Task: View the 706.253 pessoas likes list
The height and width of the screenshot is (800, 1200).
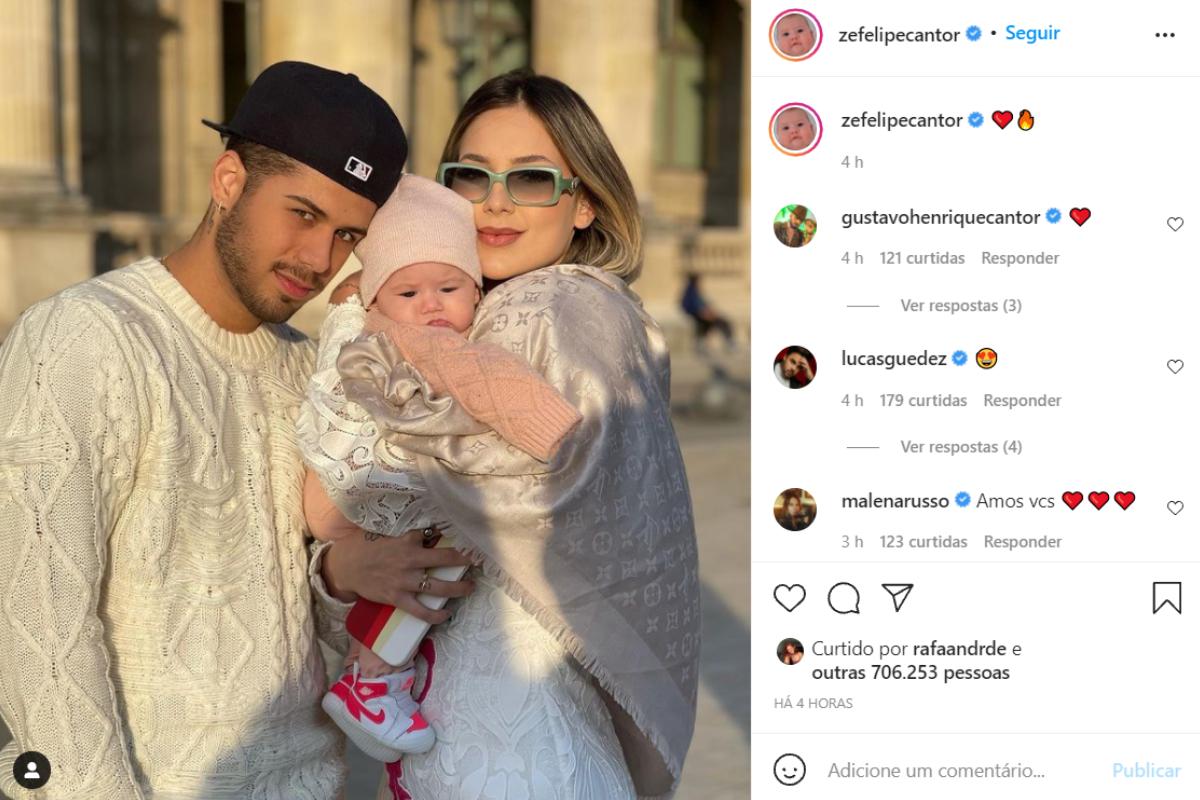Action: point(911,673)
